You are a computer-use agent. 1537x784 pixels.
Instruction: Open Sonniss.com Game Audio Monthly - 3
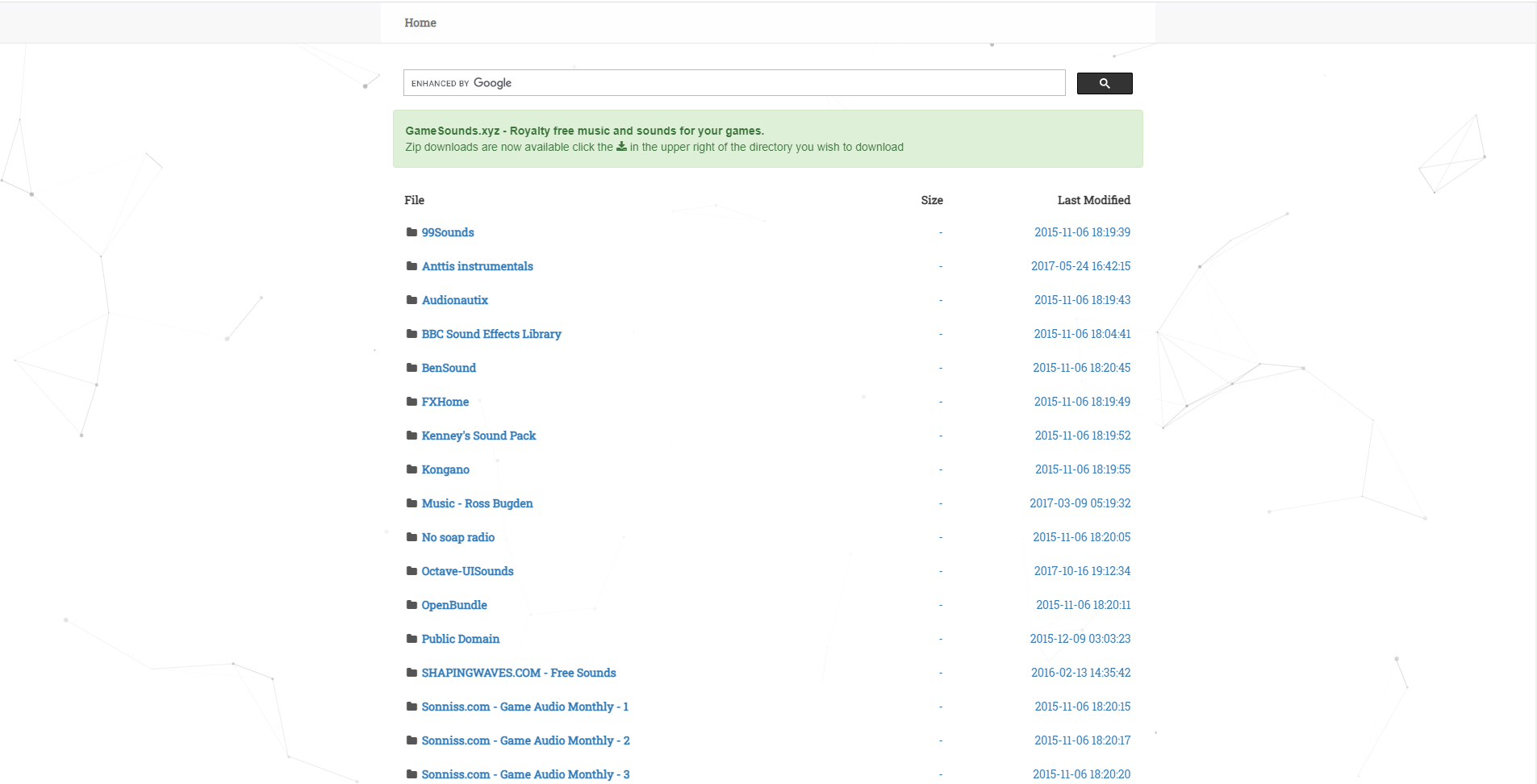526,774
